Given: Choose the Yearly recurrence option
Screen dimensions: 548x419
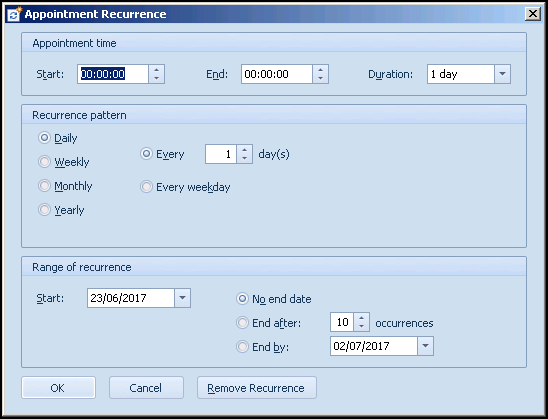Looking at the screenshot, I should pyautogui.click(x=44, y=210).
